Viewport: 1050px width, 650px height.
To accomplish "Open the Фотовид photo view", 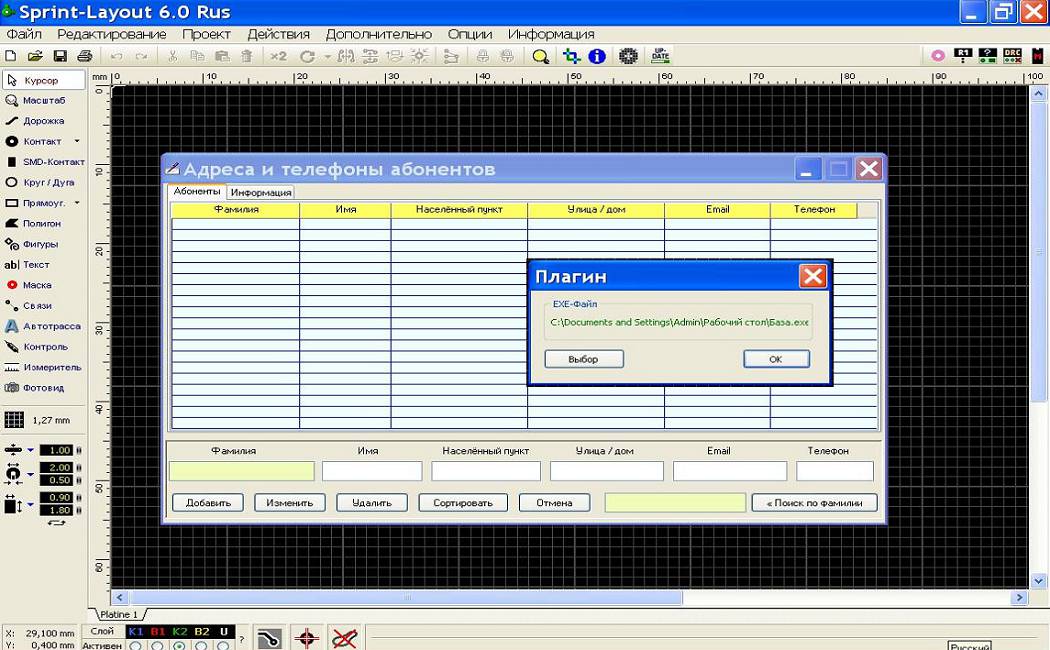I will [42, 388].
